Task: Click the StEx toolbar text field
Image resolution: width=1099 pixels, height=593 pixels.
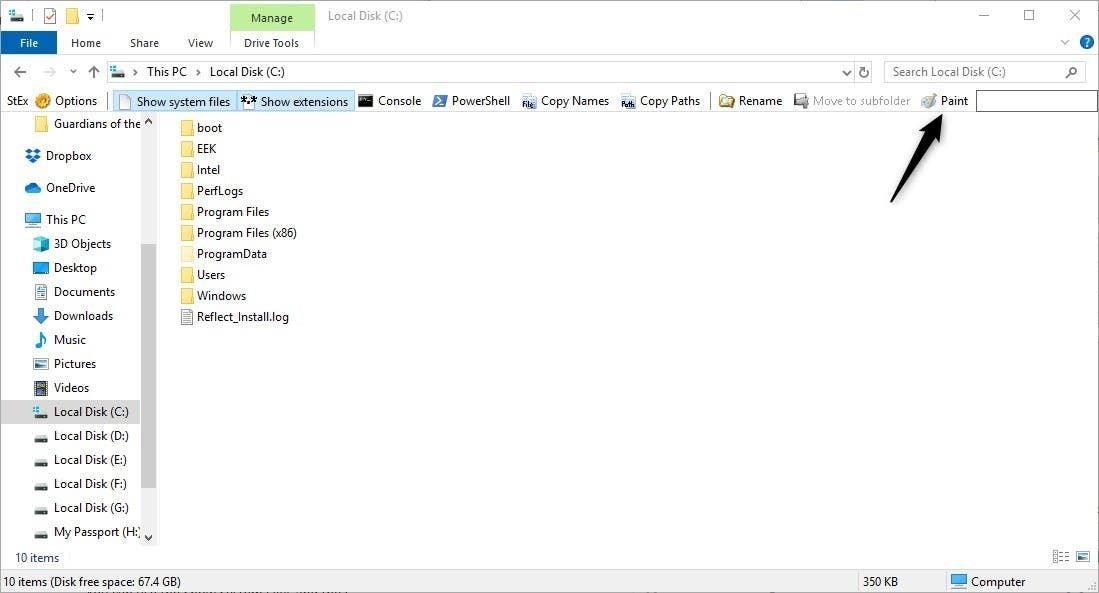Action: pos(1036,101)
